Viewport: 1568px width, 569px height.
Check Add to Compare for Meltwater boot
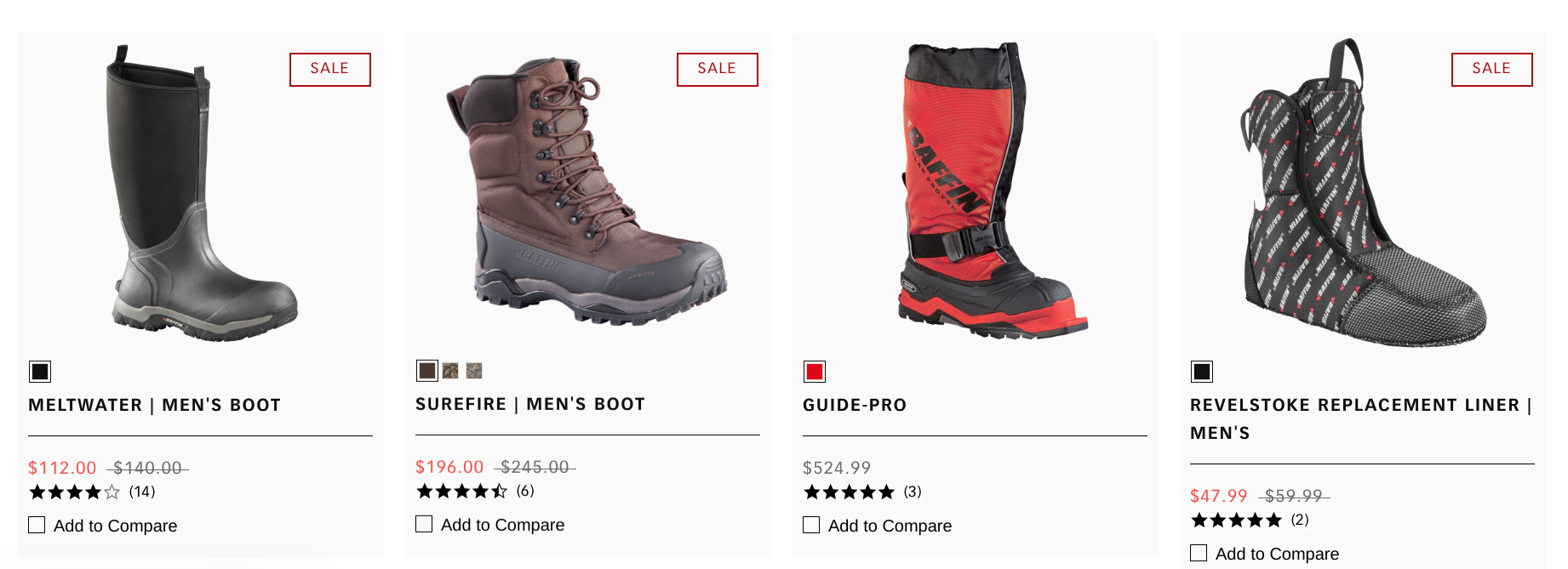point(37,525)
